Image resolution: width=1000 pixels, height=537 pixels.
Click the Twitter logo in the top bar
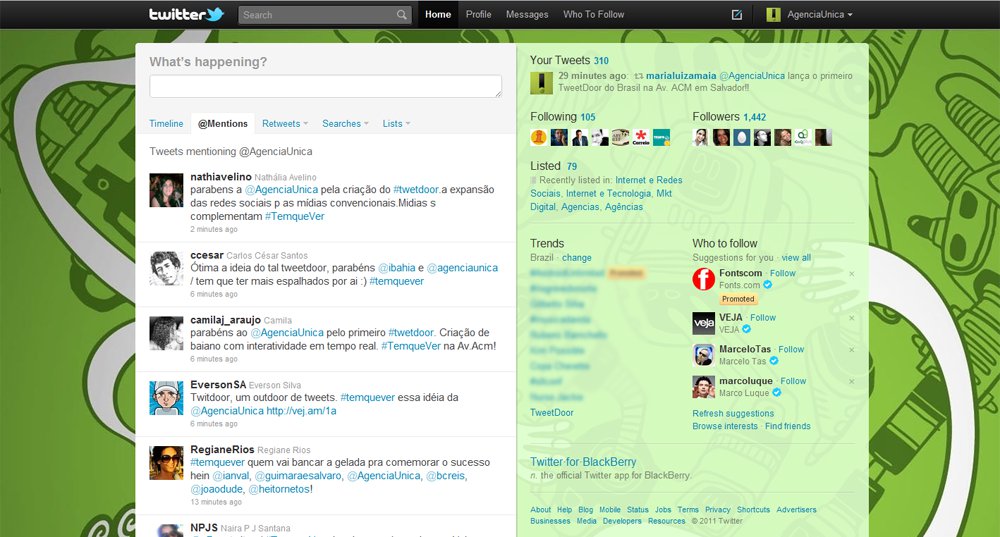(187, 14)
